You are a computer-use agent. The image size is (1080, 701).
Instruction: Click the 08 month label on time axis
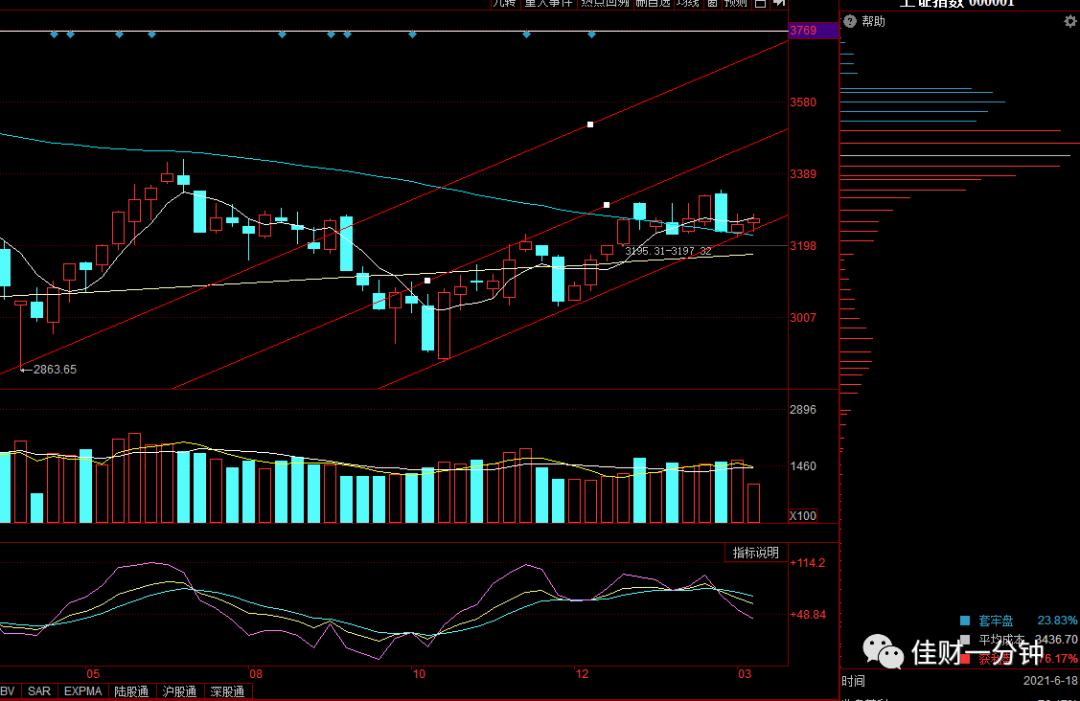point(256,673)
